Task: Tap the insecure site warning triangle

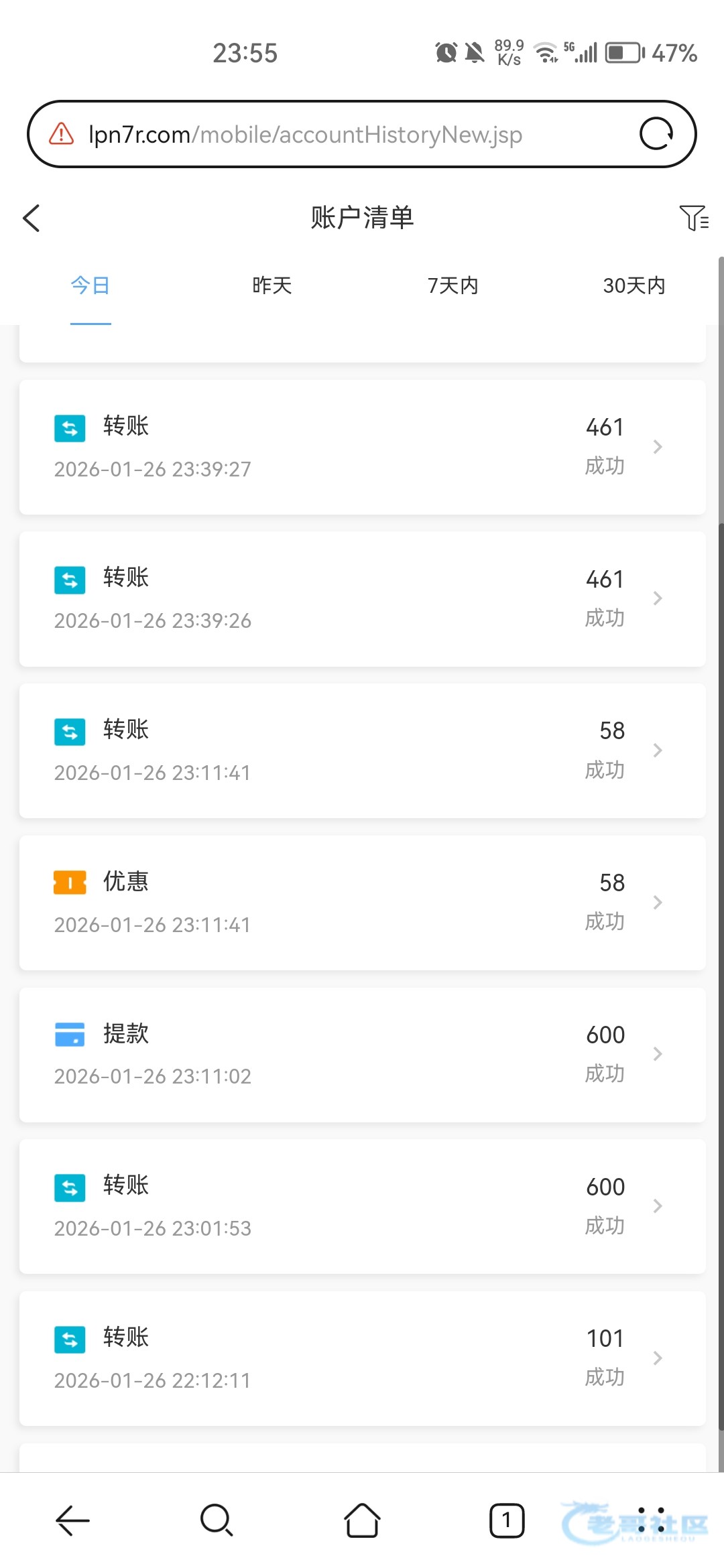Action: pyautogui.click(x=62, y=134)
